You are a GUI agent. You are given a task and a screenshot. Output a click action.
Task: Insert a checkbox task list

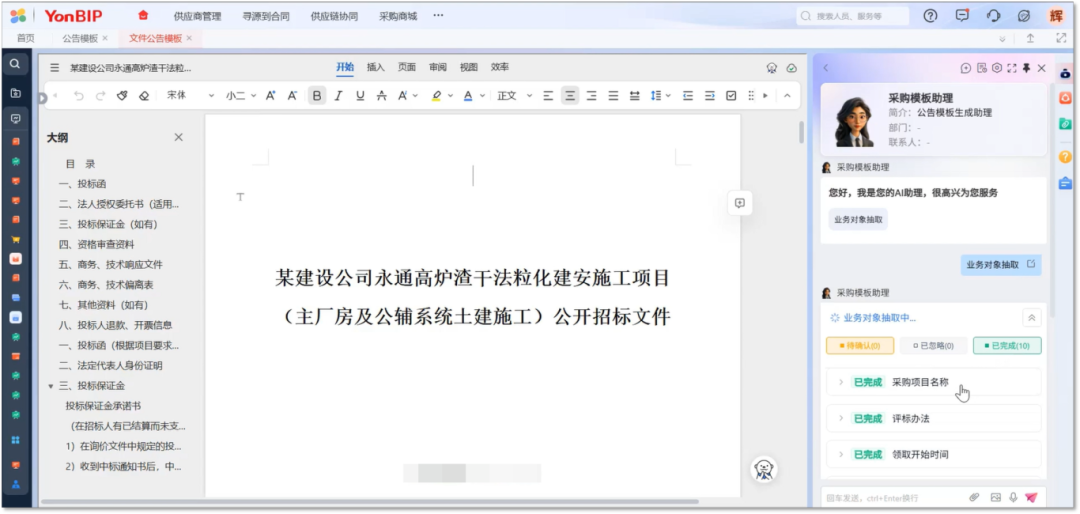[731, 96]
